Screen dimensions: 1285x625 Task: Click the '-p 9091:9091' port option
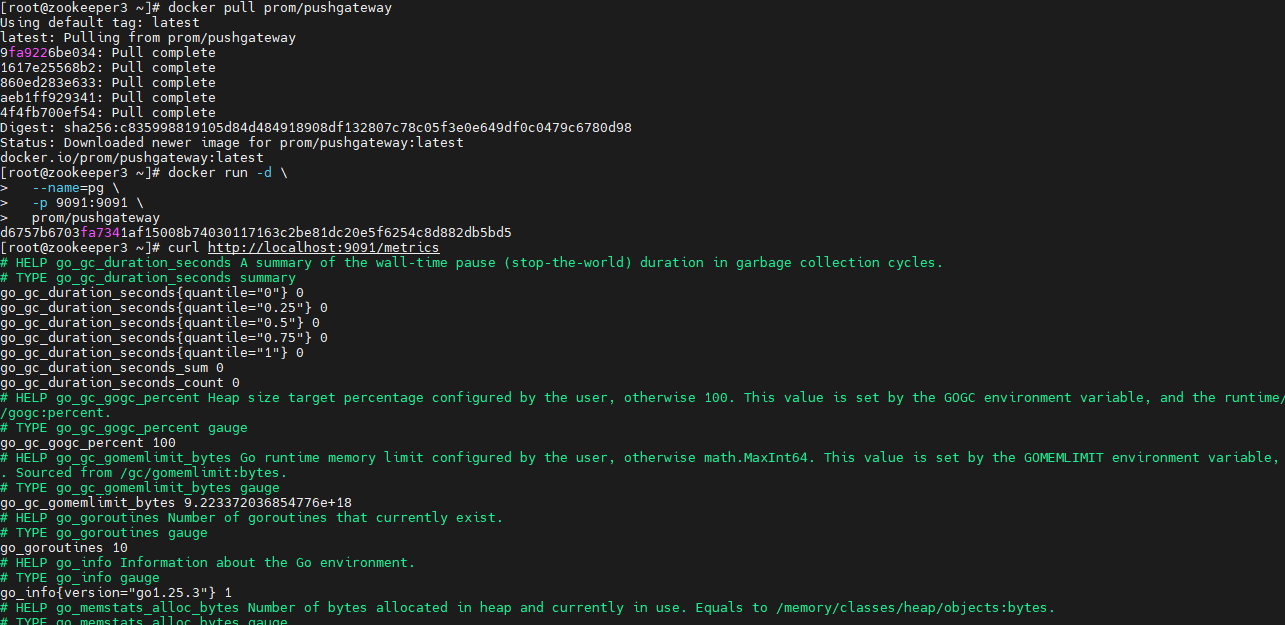87,203
